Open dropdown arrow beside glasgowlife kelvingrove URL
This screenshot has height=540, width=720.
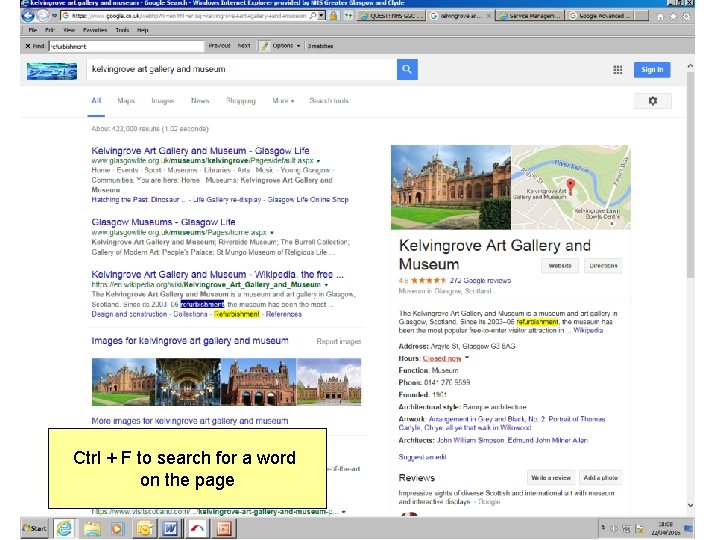click(x=318, y=161)
